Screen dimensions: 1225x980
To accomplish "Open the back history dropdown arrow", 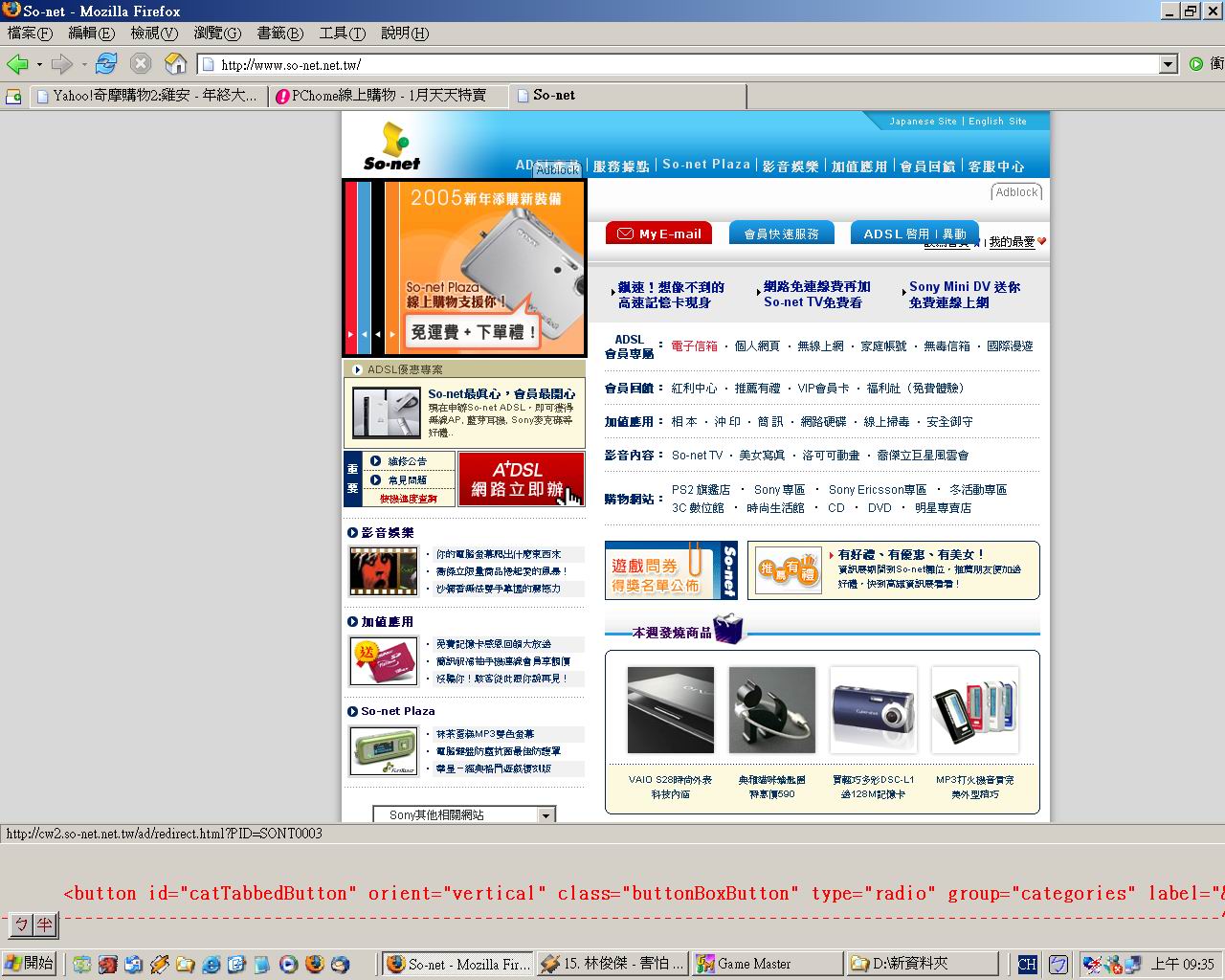I will click(39, 65).
